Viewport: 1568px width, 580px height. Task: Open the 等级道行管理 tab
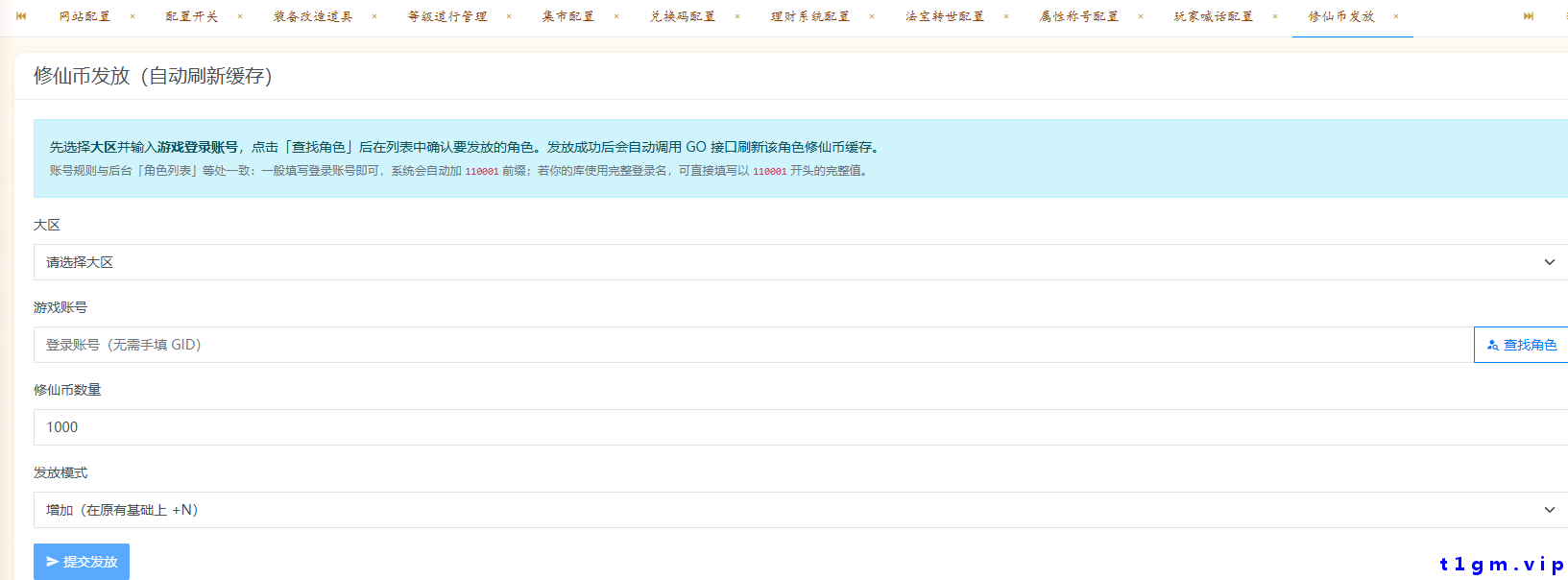coord(447,16)
